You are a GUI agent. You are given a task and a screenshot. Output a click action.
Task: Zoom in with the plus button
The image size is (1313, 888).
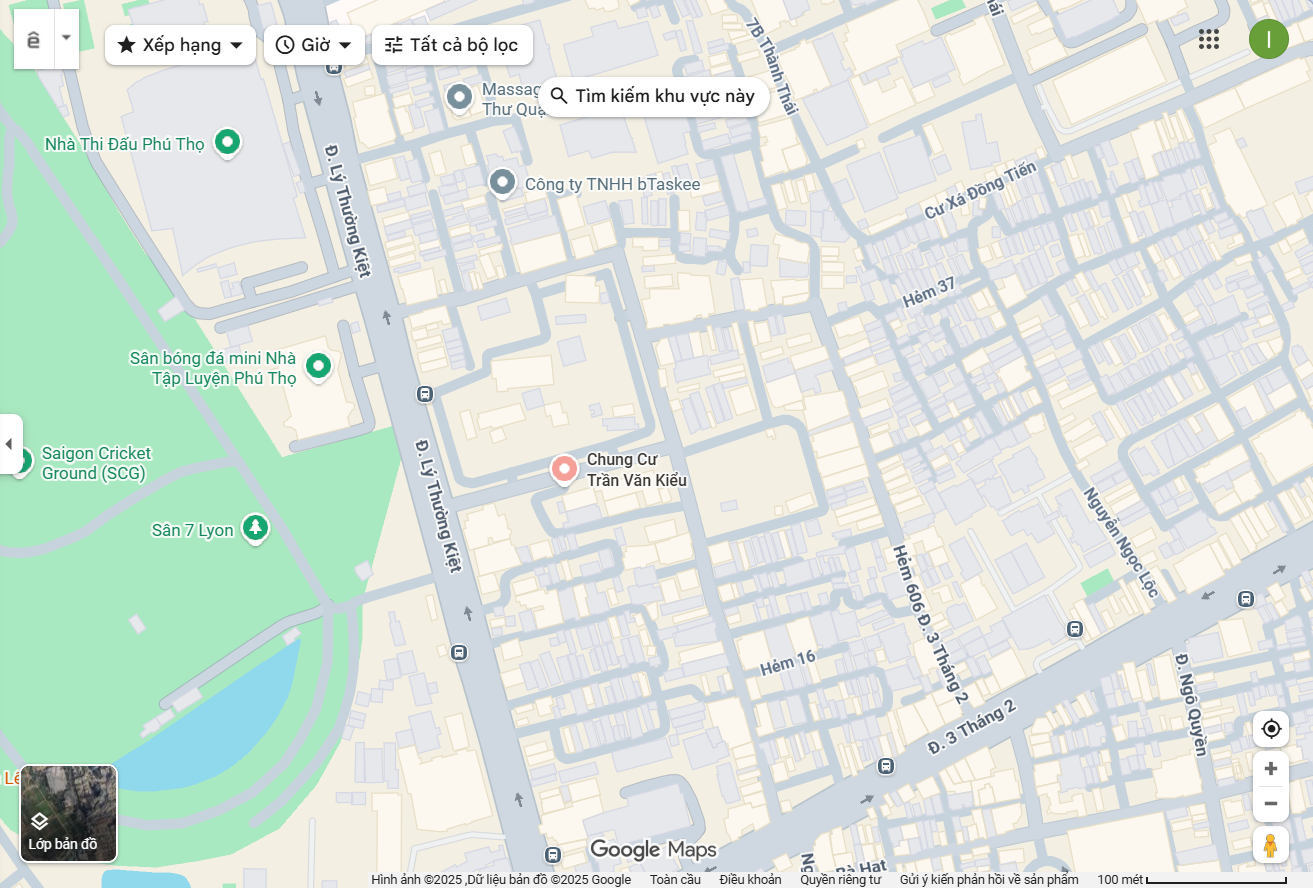[x=1271, y=769]
